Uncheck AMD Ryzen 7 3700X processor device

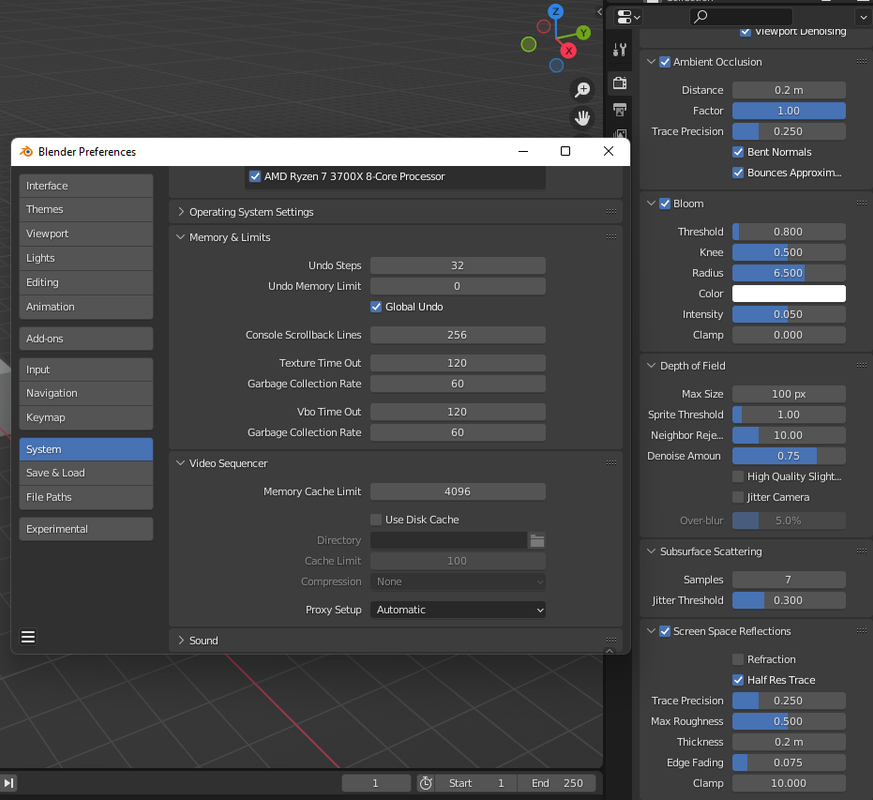tap(255, 176)
